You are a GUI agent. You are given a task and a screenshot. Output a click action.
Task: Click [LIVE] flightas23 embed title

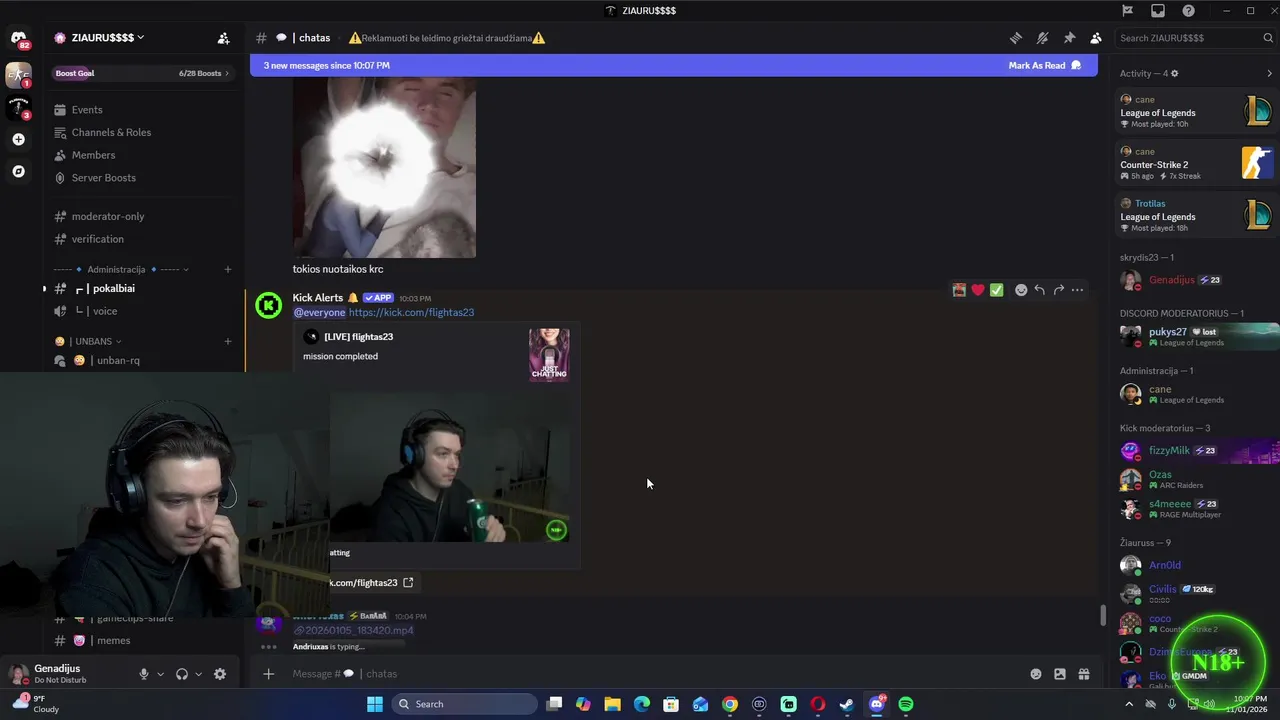[x=358, y=337]
